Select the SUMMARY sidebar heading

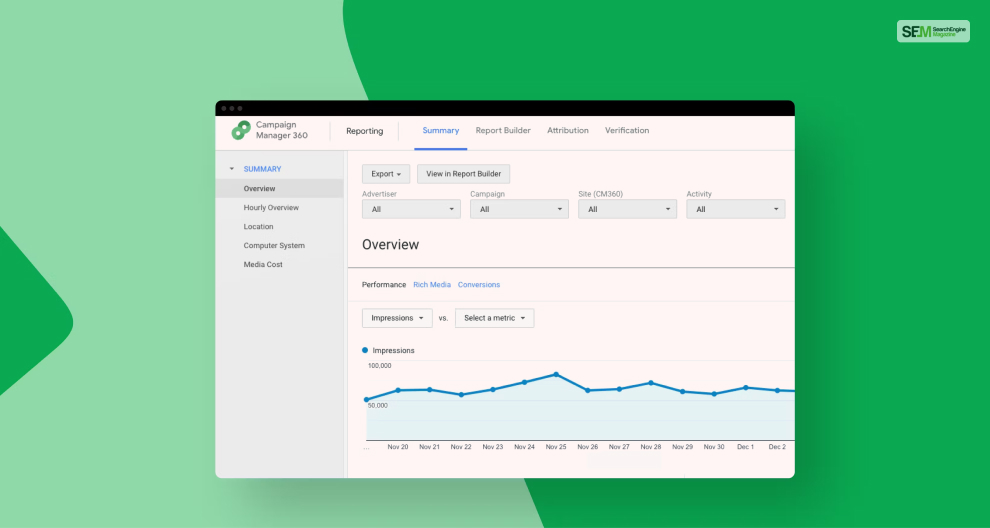click(x=263, y=169)
